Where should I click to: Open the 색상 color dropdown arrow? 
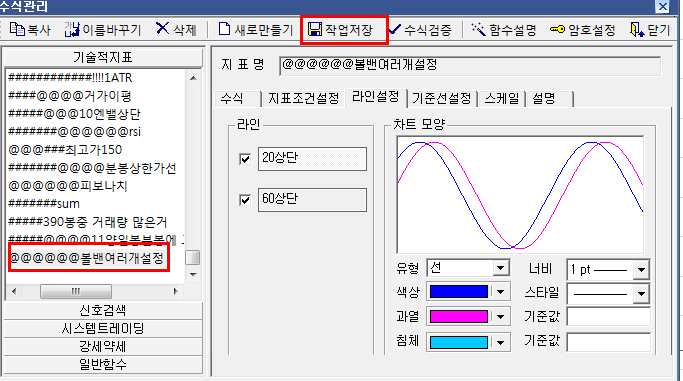500,292
